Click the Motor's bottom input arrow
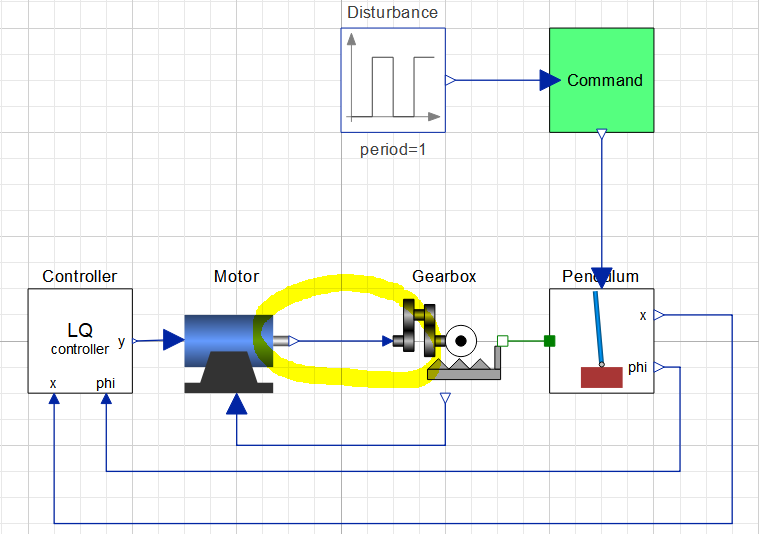 pyautogui.click(x=237, y=404)
